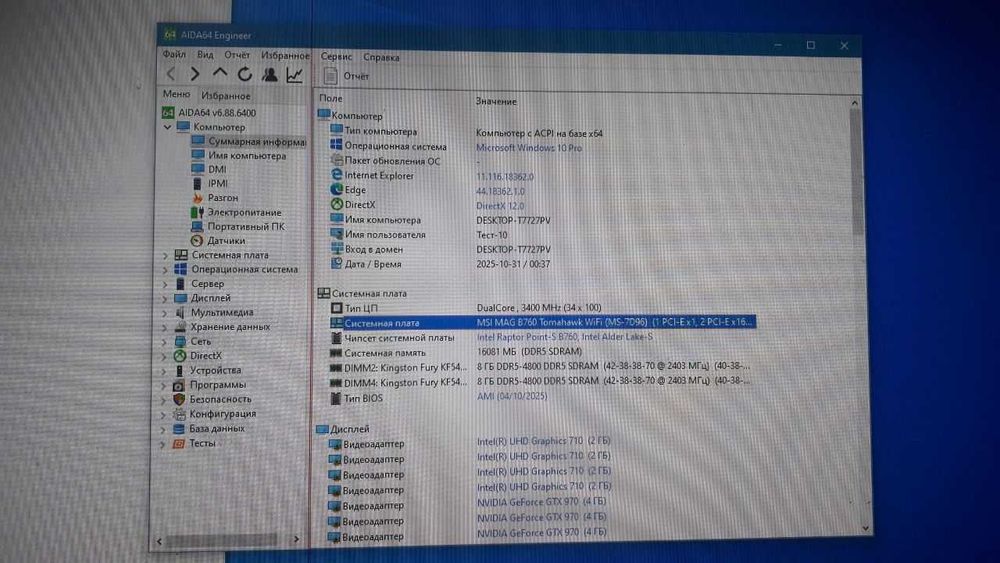
Task: Open the Вид menu
Action: coord(205,55)
